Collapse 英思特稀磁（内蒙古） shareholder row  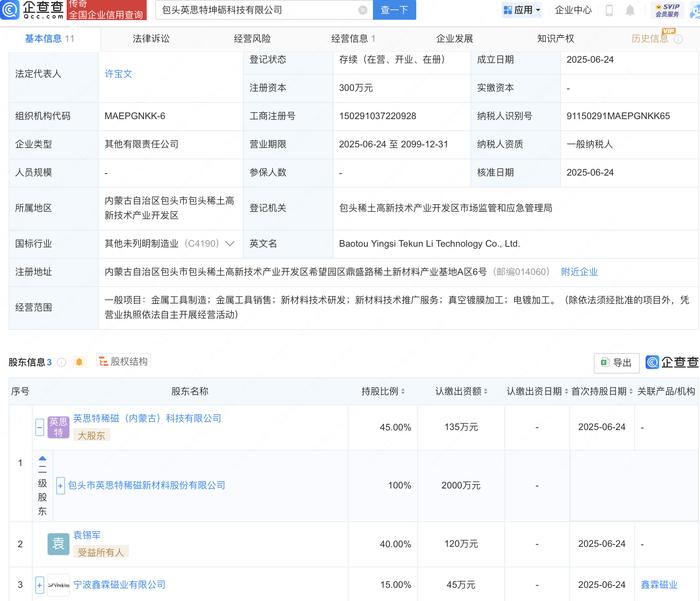coord(39,427)
